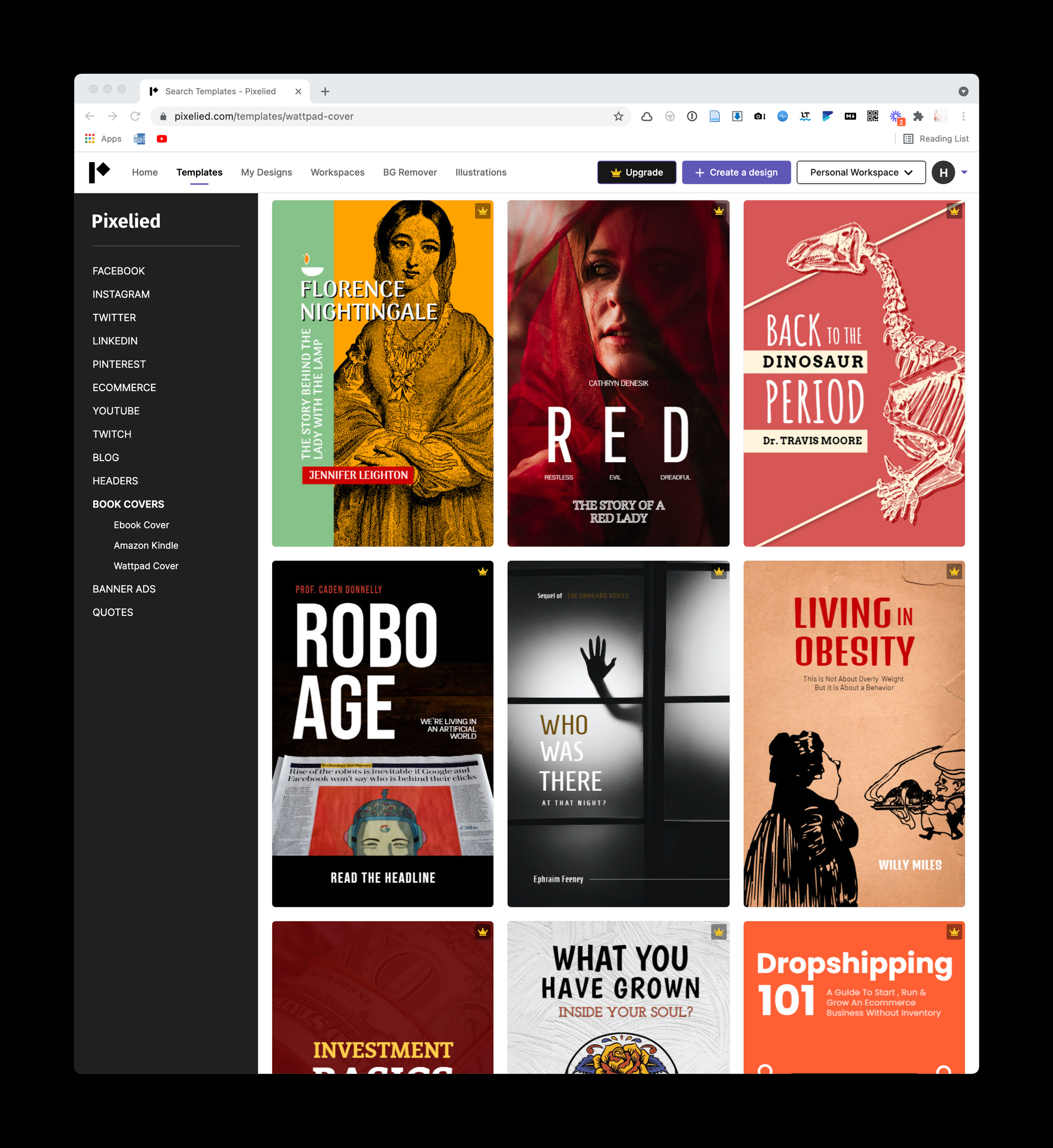The image size is (1053, 1148).
Task: Open the TWITCH category
Action: click(112, 434)
